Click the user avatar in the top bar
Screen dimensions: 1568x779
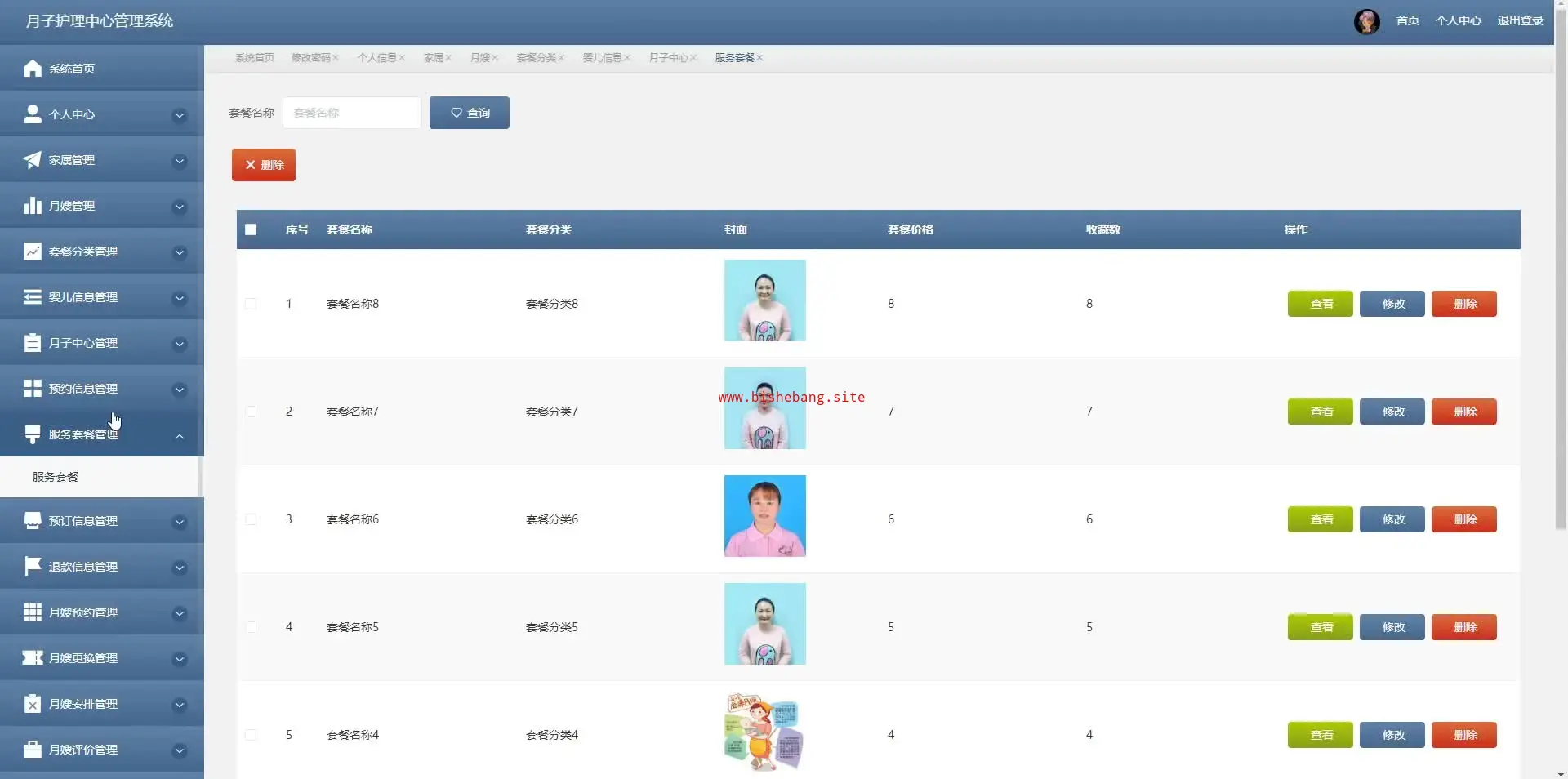(x=1367, y=21)
